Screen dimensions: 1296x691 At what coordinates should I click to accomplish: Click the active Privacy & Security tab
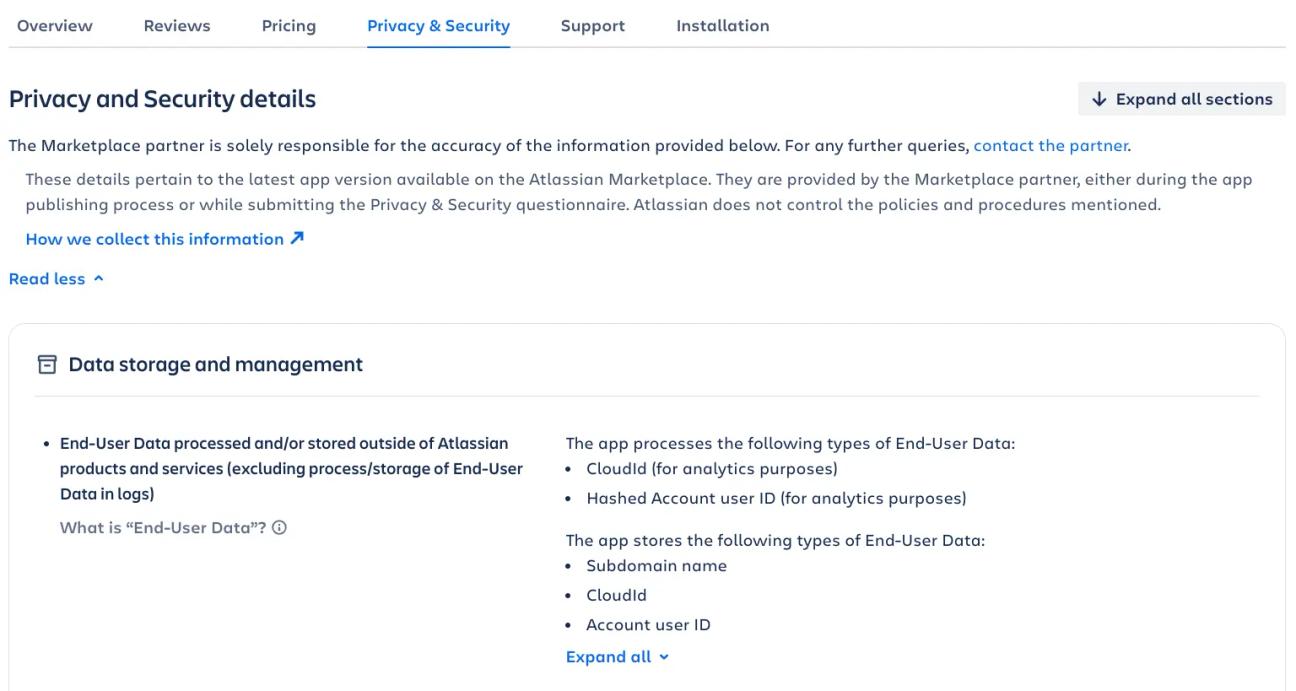[438, 25]
